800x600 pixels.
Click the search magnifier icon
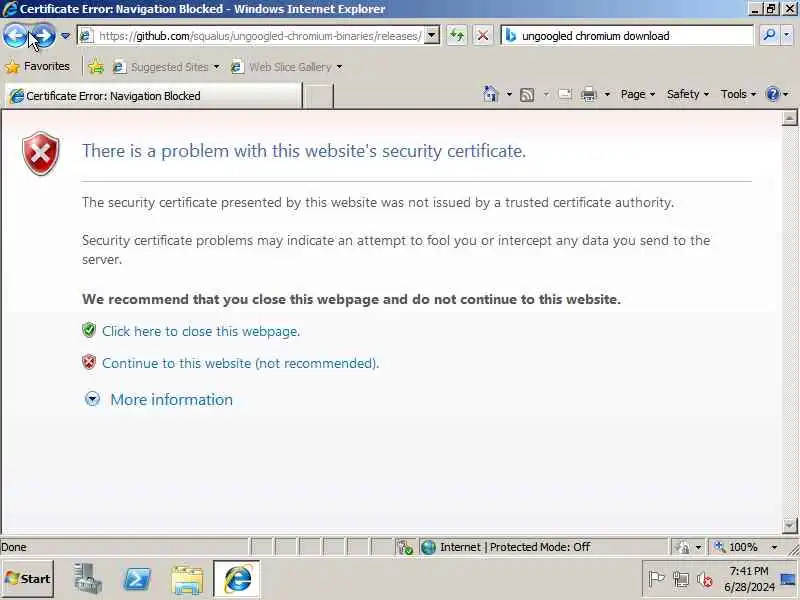768,36
